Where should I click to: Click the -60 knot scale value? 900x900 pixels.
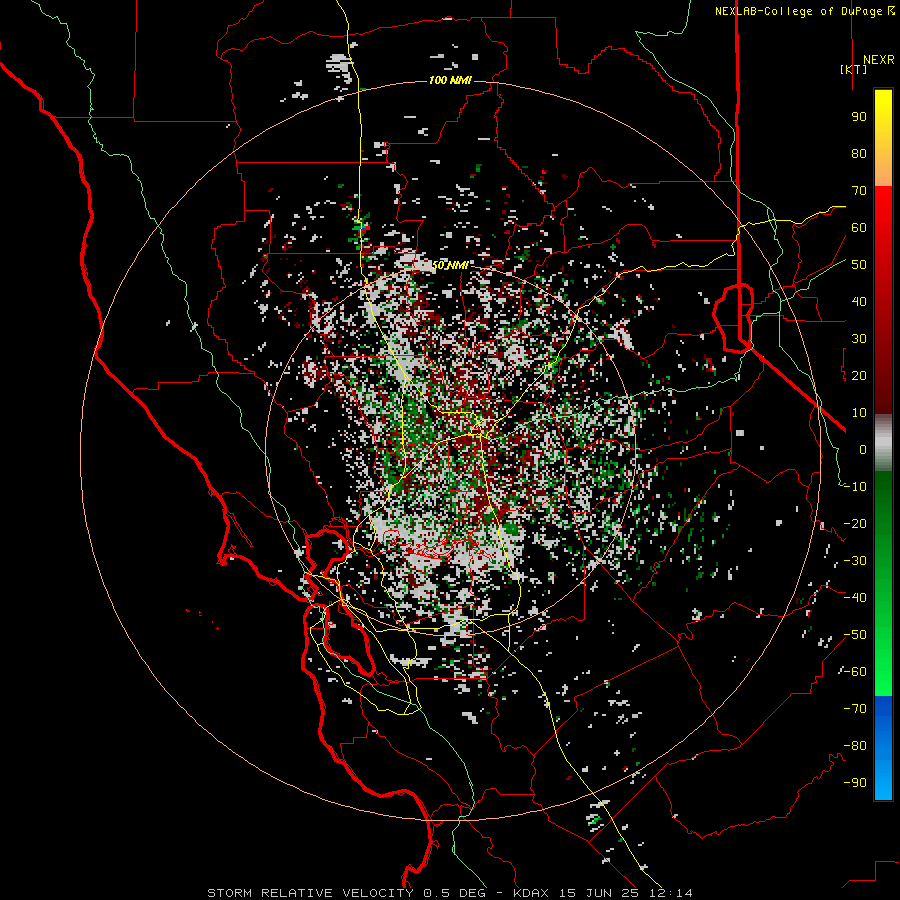click(x=855, y=672)
